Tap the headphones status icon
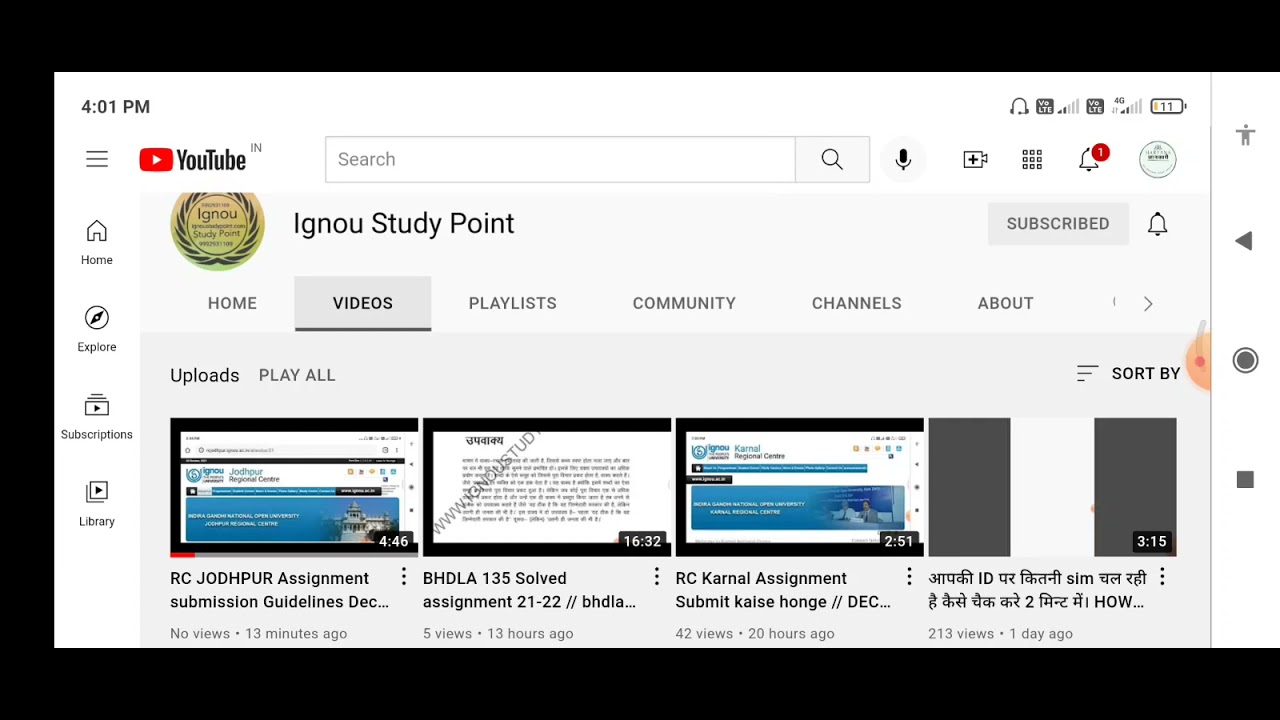The image size is (1280, 720). [x=1019, y=106]
